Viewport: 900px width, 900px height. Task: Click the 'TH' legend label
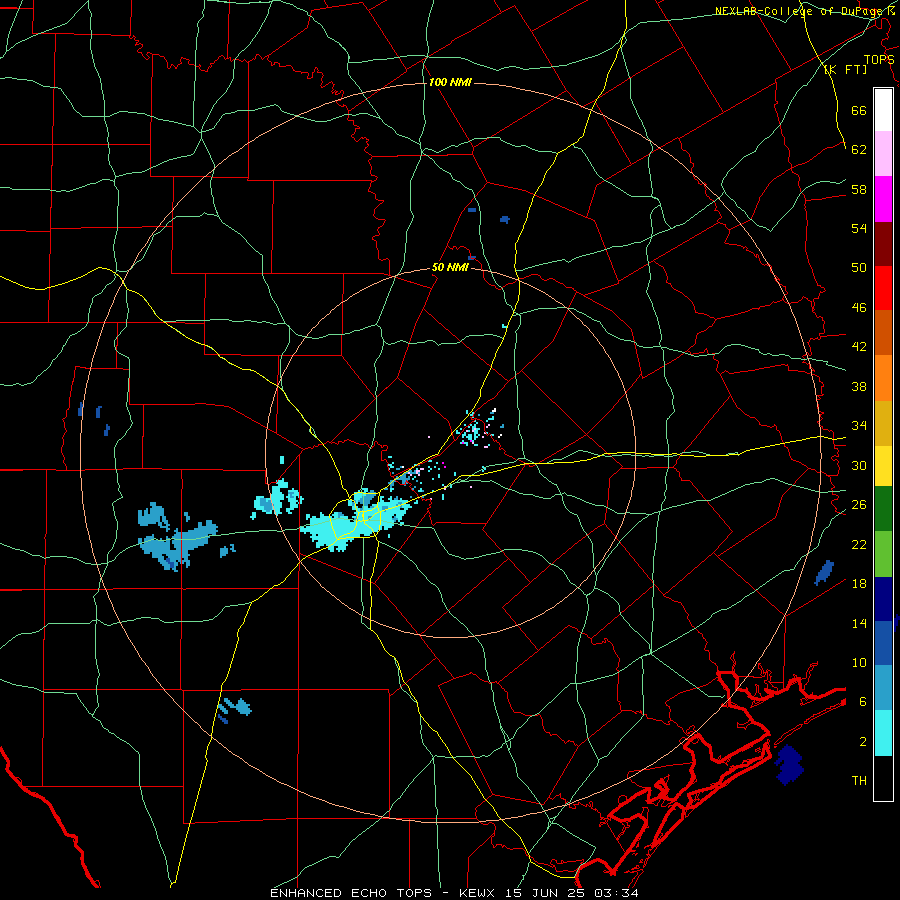pyautogui.click(x=859, y=781)
